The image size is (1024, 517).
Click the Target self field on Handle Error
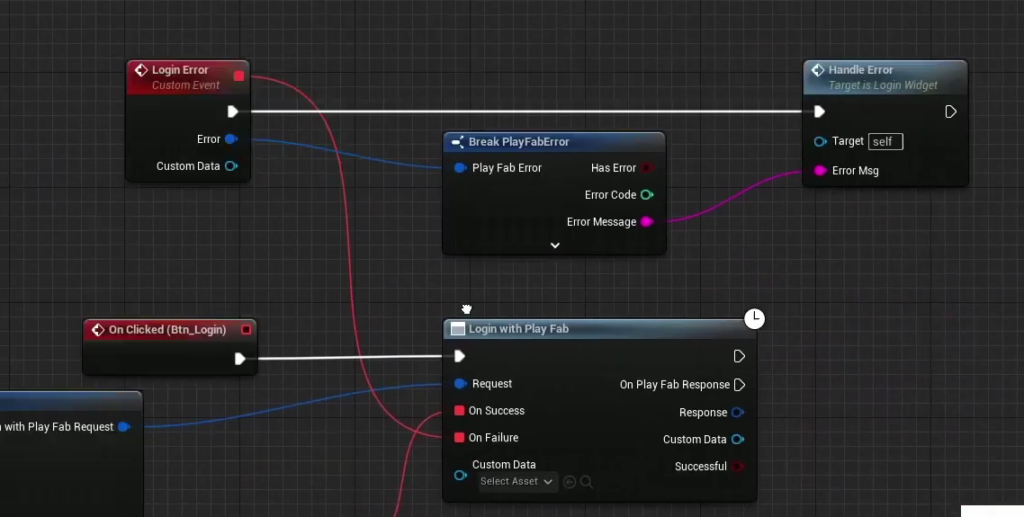886,142
